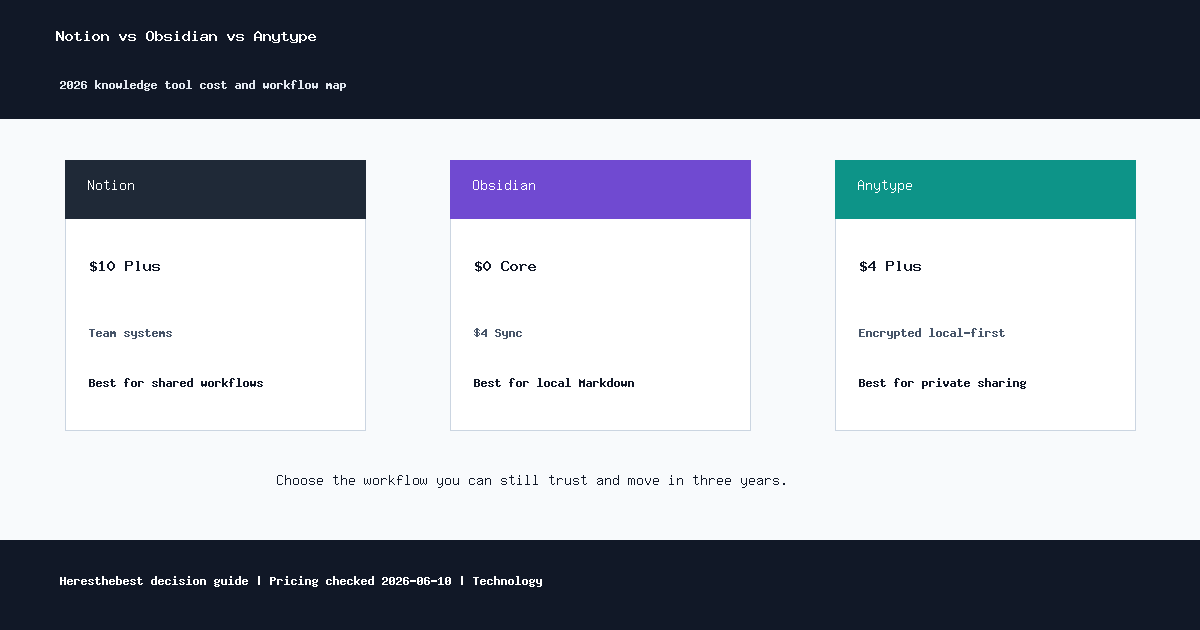Select the '$10 Plus' price text
This screenshot has width=1200, height=630.
(x=125, y=266)
